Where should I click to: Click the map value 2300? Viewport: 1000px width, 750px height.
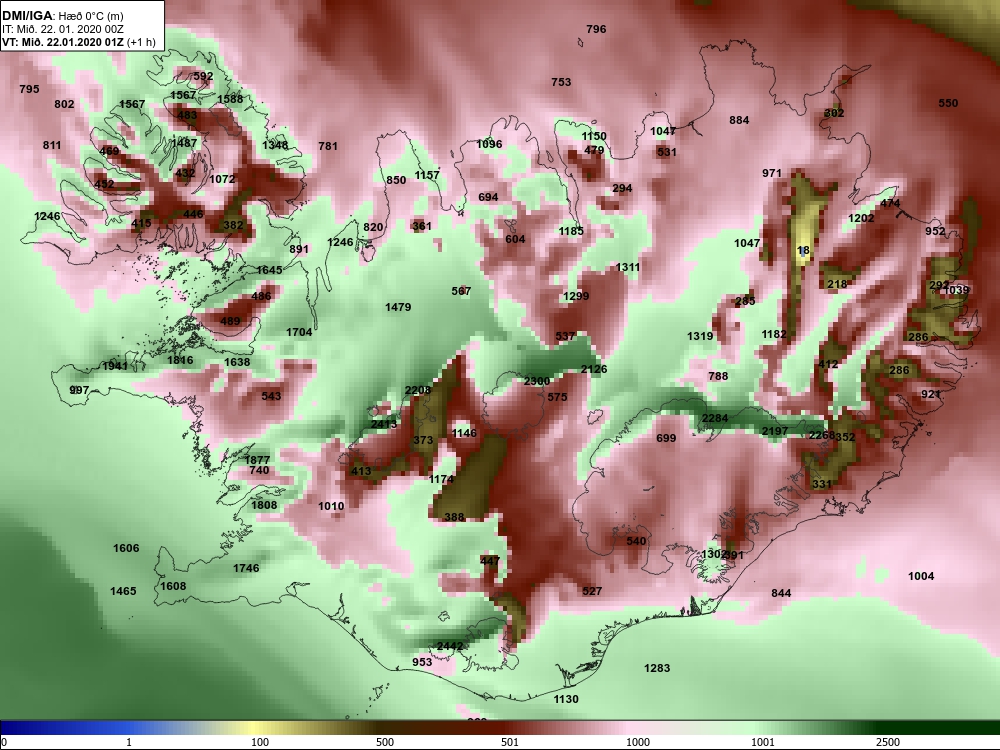point(537,381)
